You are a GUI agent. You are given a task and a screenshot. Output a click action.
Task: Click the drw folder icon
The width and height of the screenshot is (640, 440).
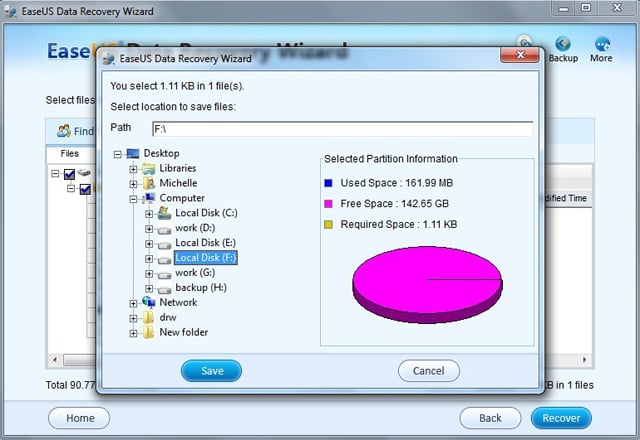point(149,318)
